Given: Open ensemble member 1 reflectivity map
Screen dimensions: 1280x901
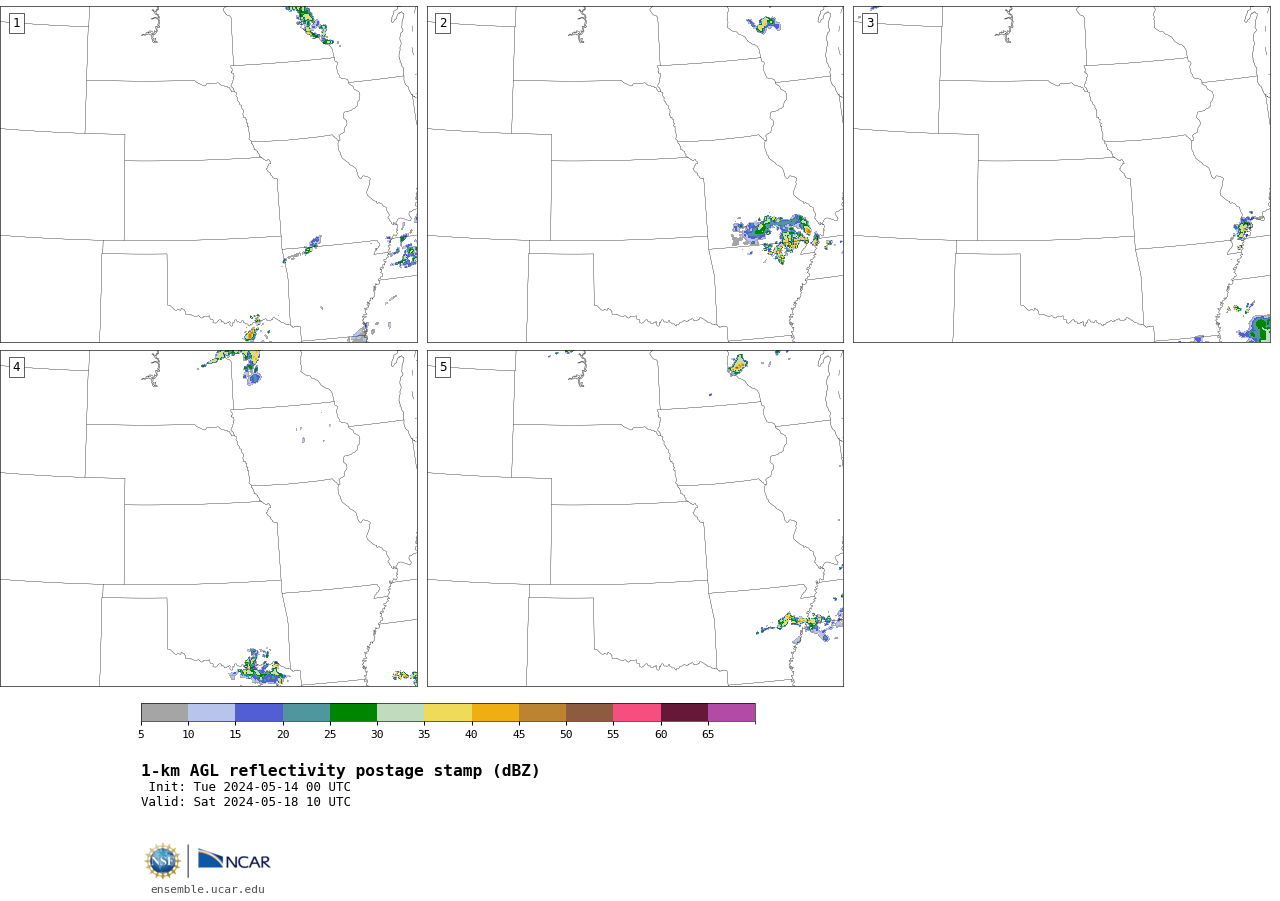Looking at the screenshot, I should pyautogui.click(x=209, y=174).
